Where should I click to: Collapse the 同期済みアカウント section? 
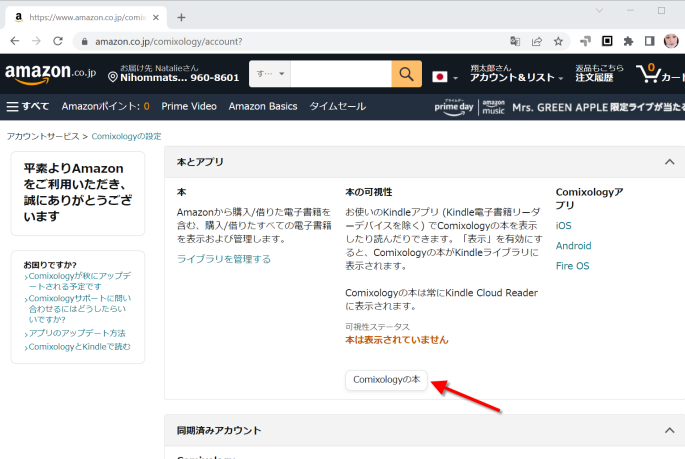tap(669, 430)
